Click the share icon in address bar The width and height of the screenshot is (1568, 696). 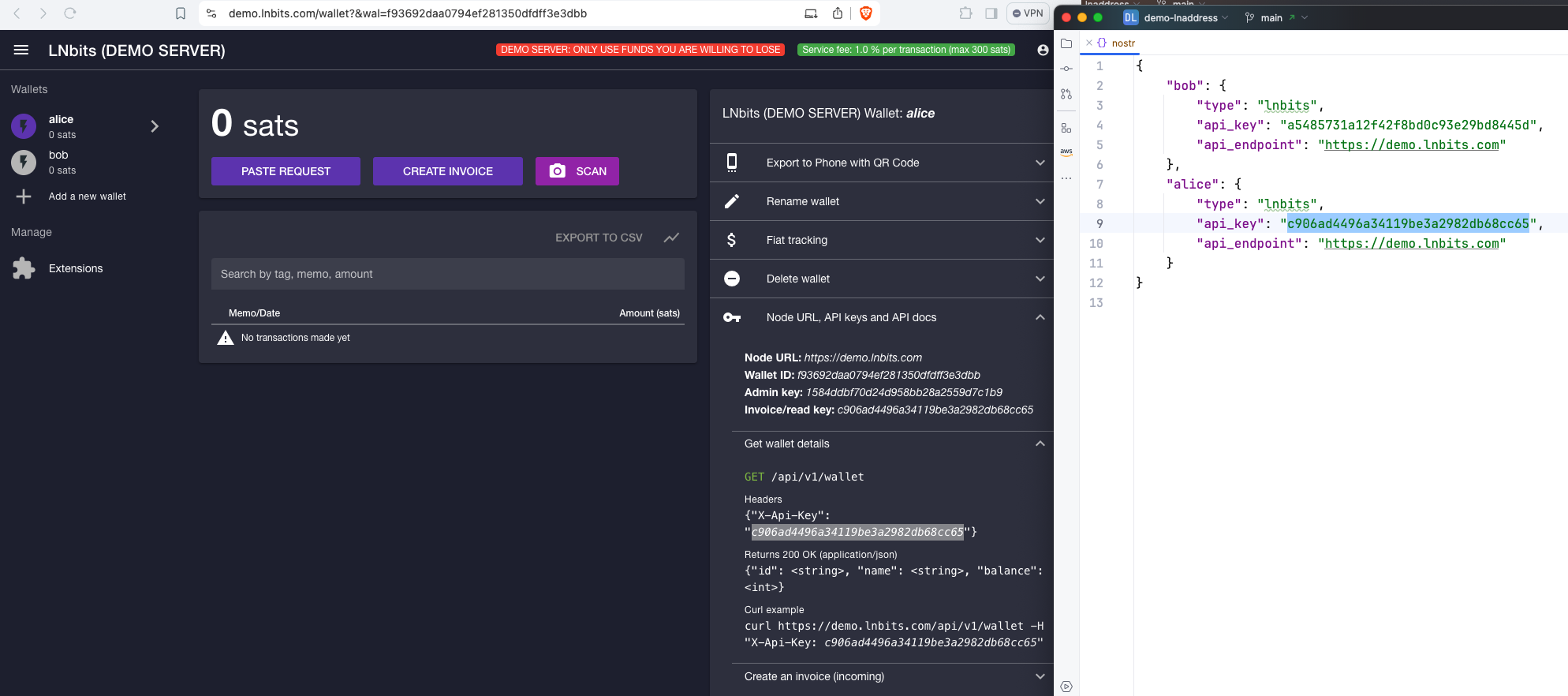pos(838,13)
